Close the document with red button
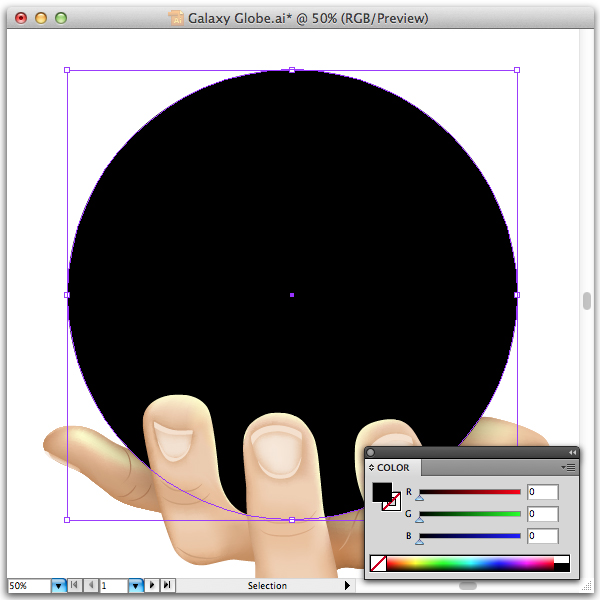 coord(21,18)
